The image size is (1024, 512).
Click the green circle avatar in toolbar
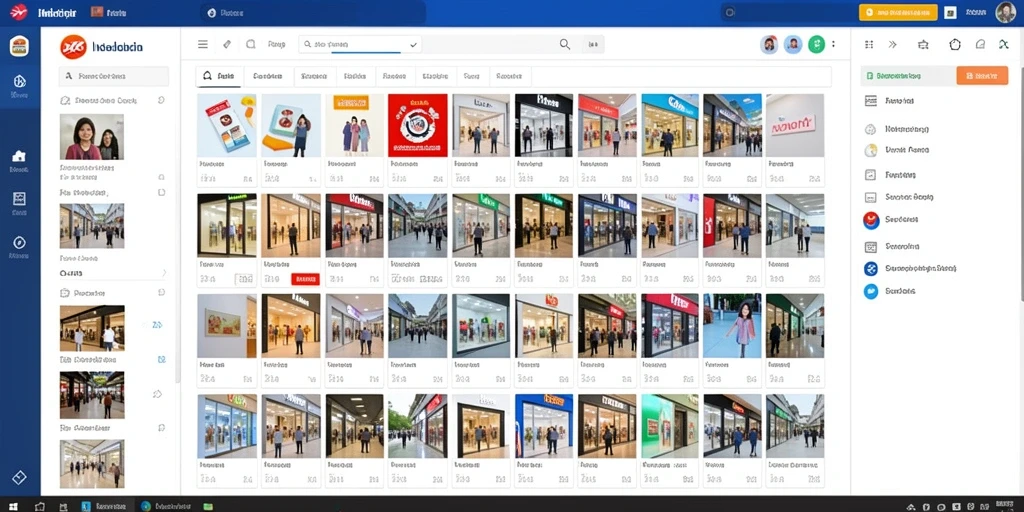click(816, 44)
